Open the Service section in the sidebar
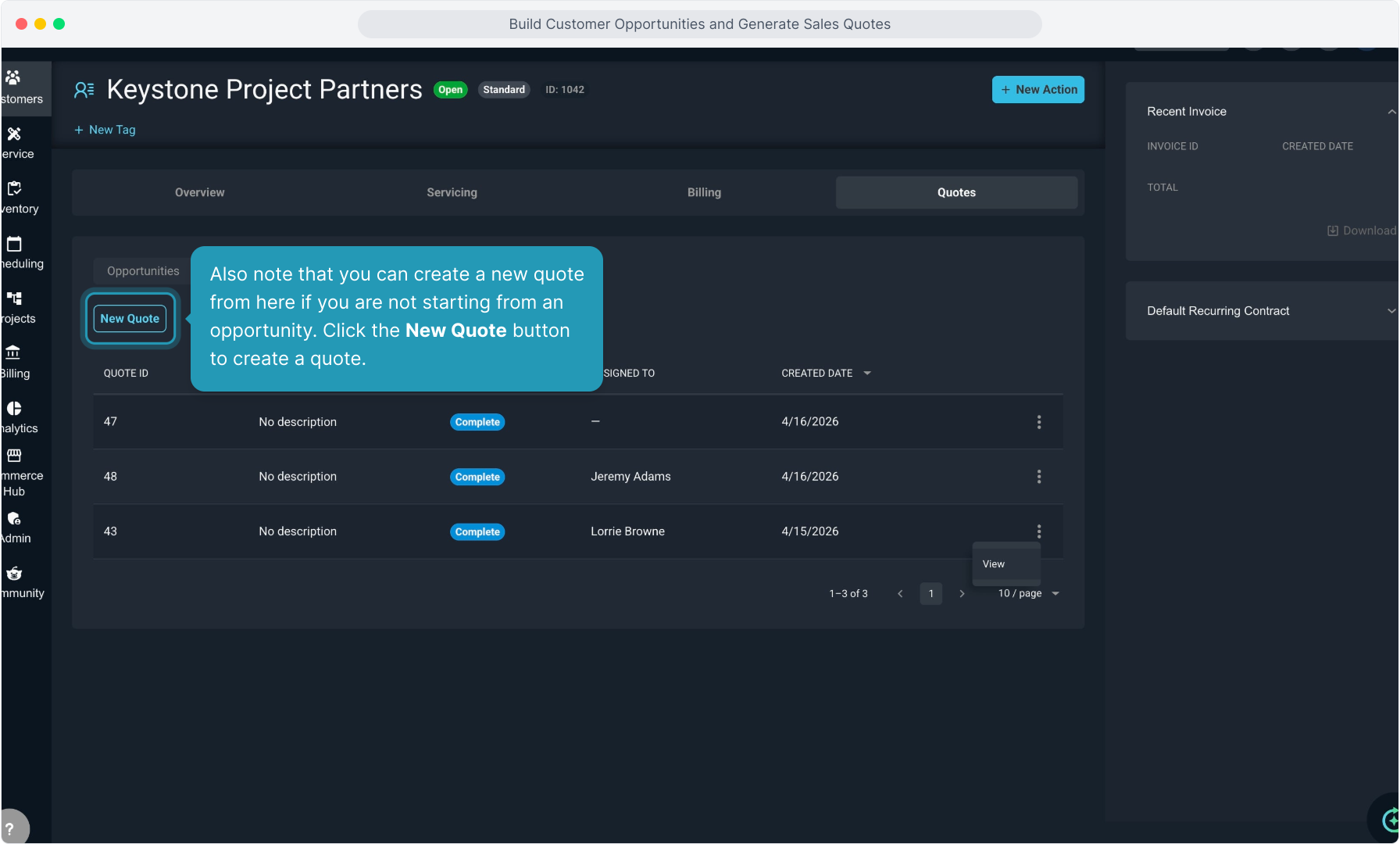1400x844 pixels. [14, 134]
